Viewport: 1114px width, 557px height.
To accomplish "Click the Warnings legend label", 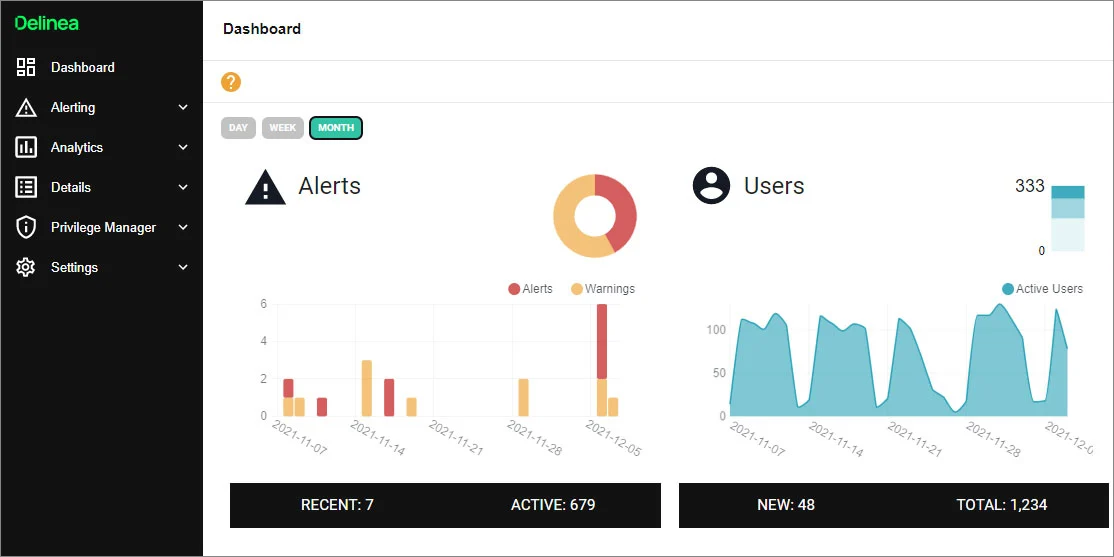I will point(610,289).
